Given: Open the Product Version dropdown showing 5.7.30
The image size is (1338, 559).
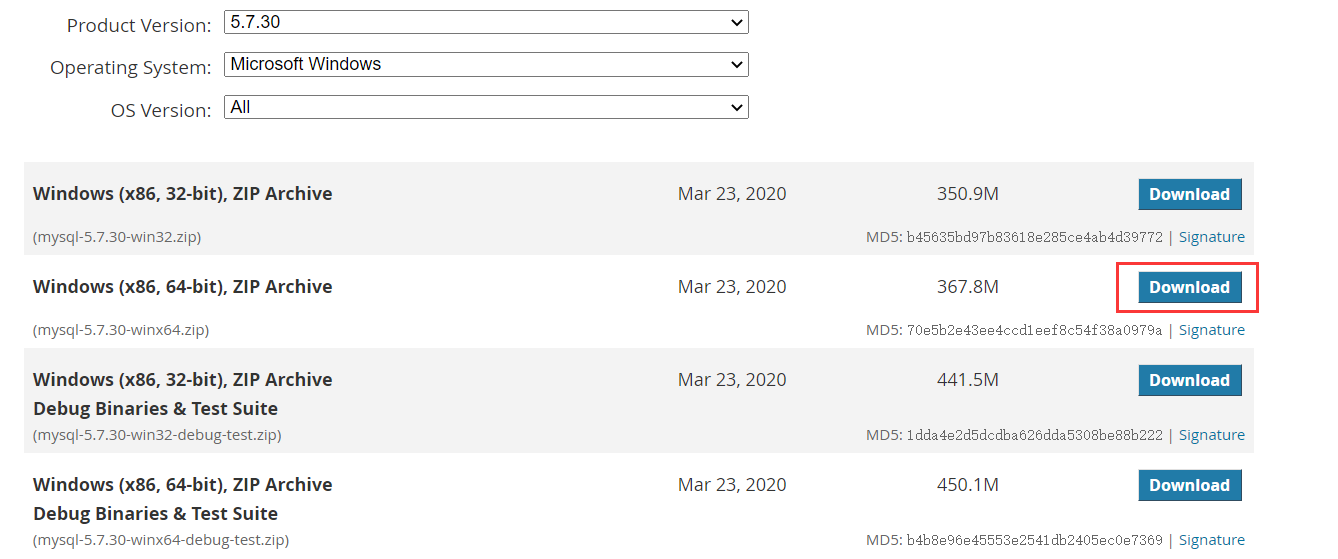Looking at the screenshot, I should tap(486, 22).
